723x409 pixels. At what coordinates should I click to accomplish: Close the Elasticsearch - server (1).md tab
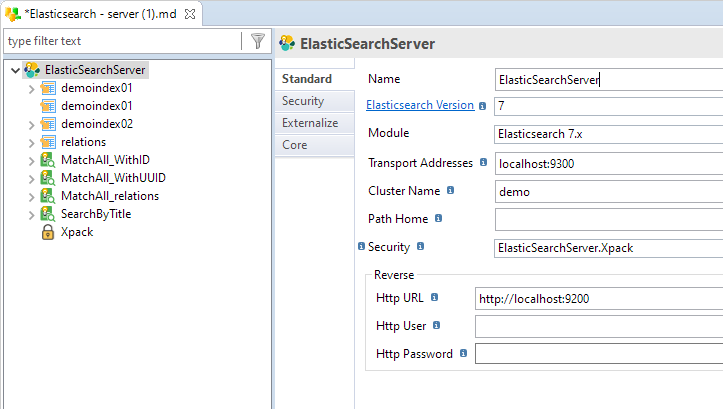point(190,14)
